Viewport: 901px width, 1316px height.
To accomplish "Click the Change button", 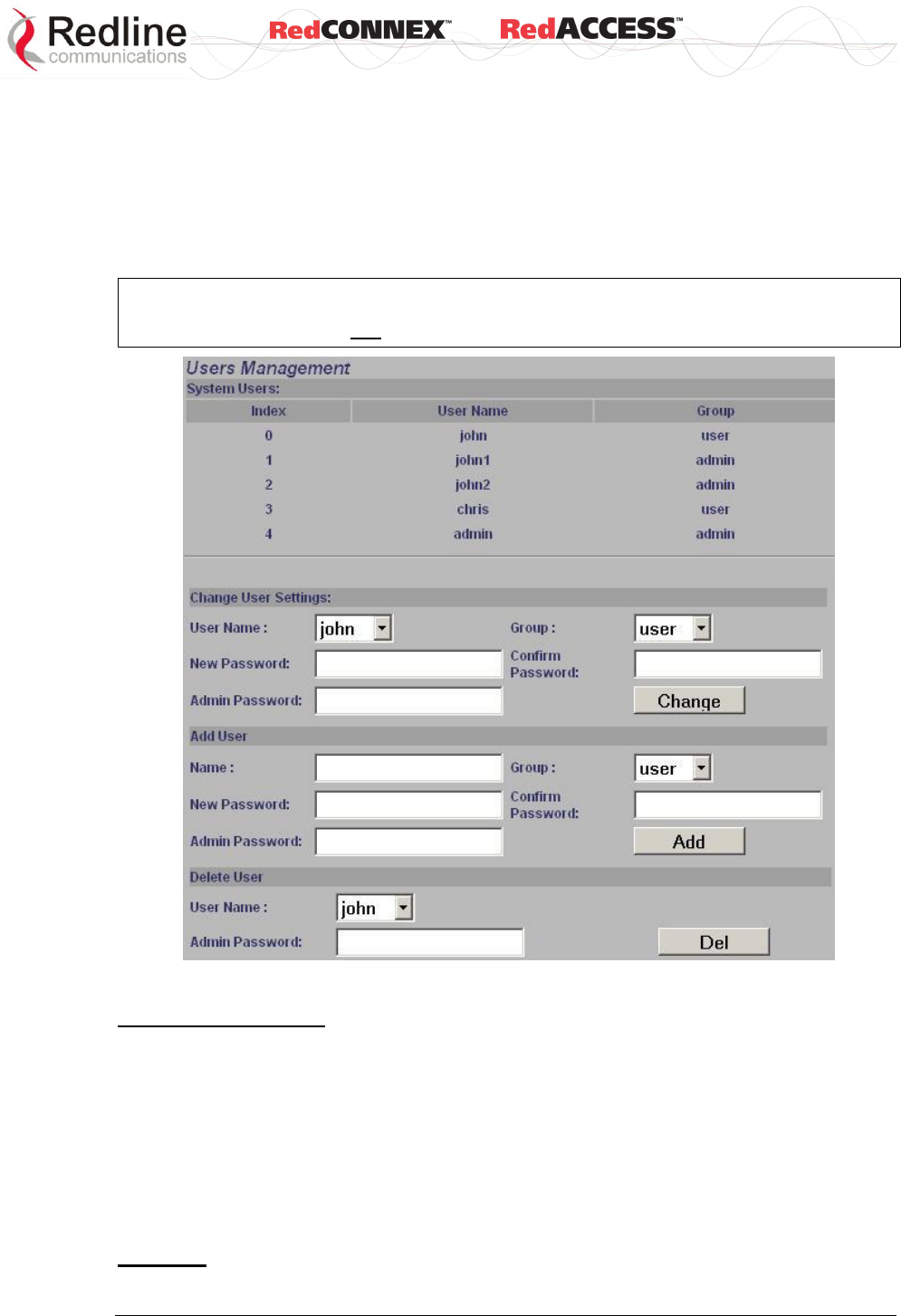I will pos(689,701).
